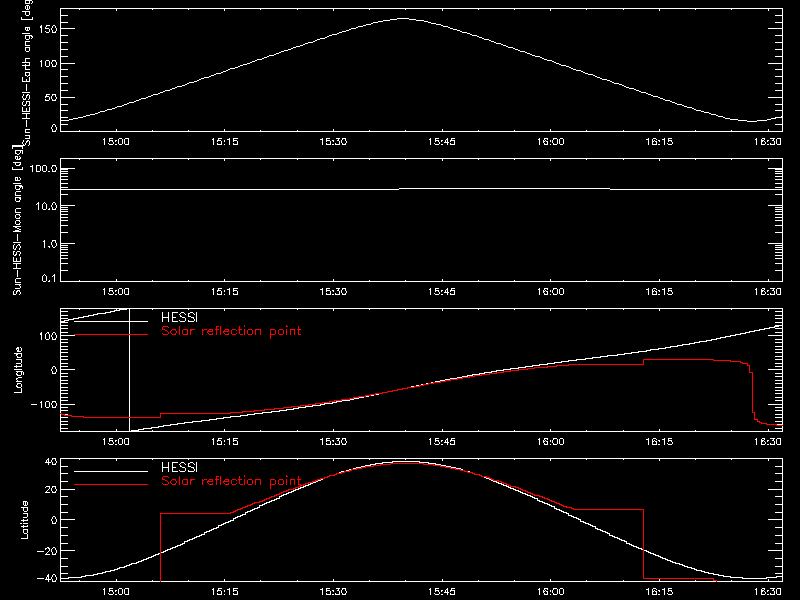Click the 10.0 tick on Moon angle plot
Screen dimensions: 800x600
coord(46,207)
